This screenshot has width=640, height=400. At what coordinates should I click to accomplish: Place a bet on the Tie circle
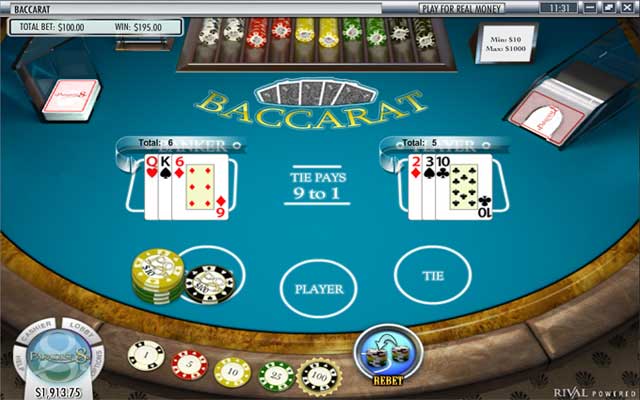[x=433, y=276]
